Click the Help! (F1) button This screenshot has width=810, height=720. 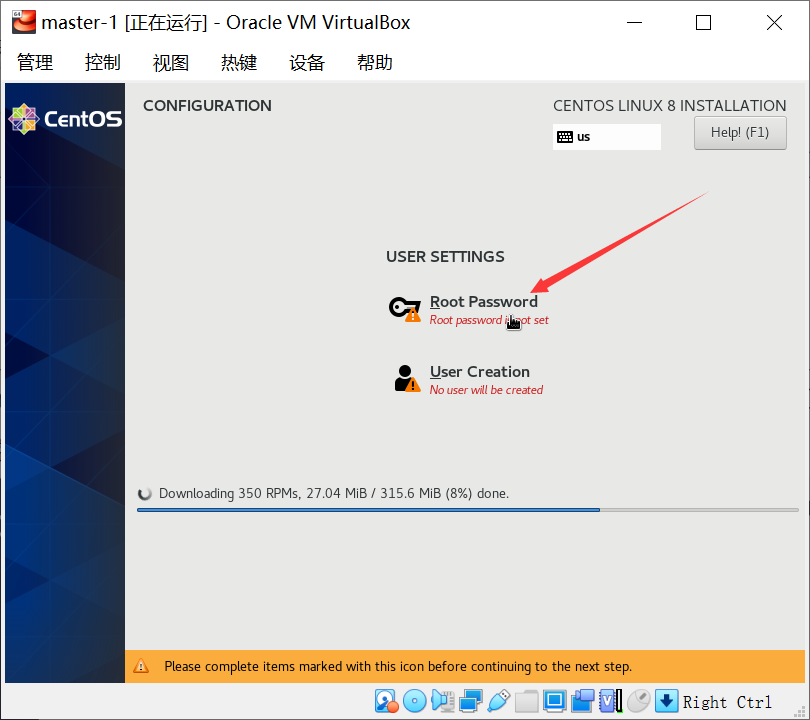740,133
